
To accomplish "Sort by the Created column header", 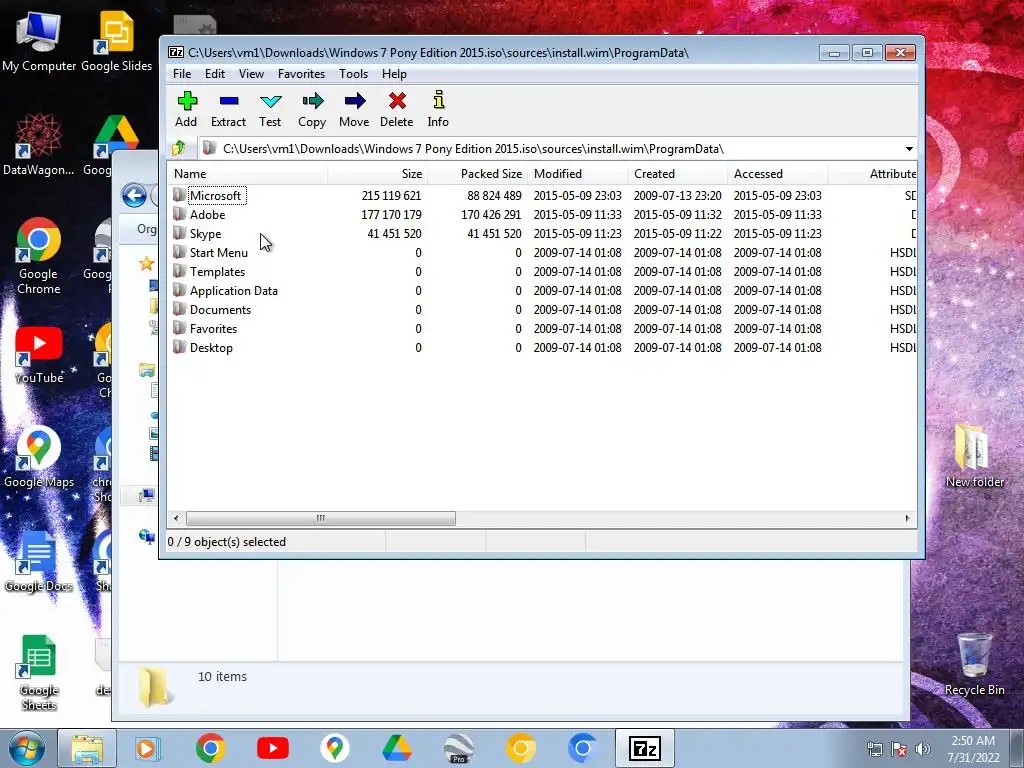I will (x=677, y=174).
